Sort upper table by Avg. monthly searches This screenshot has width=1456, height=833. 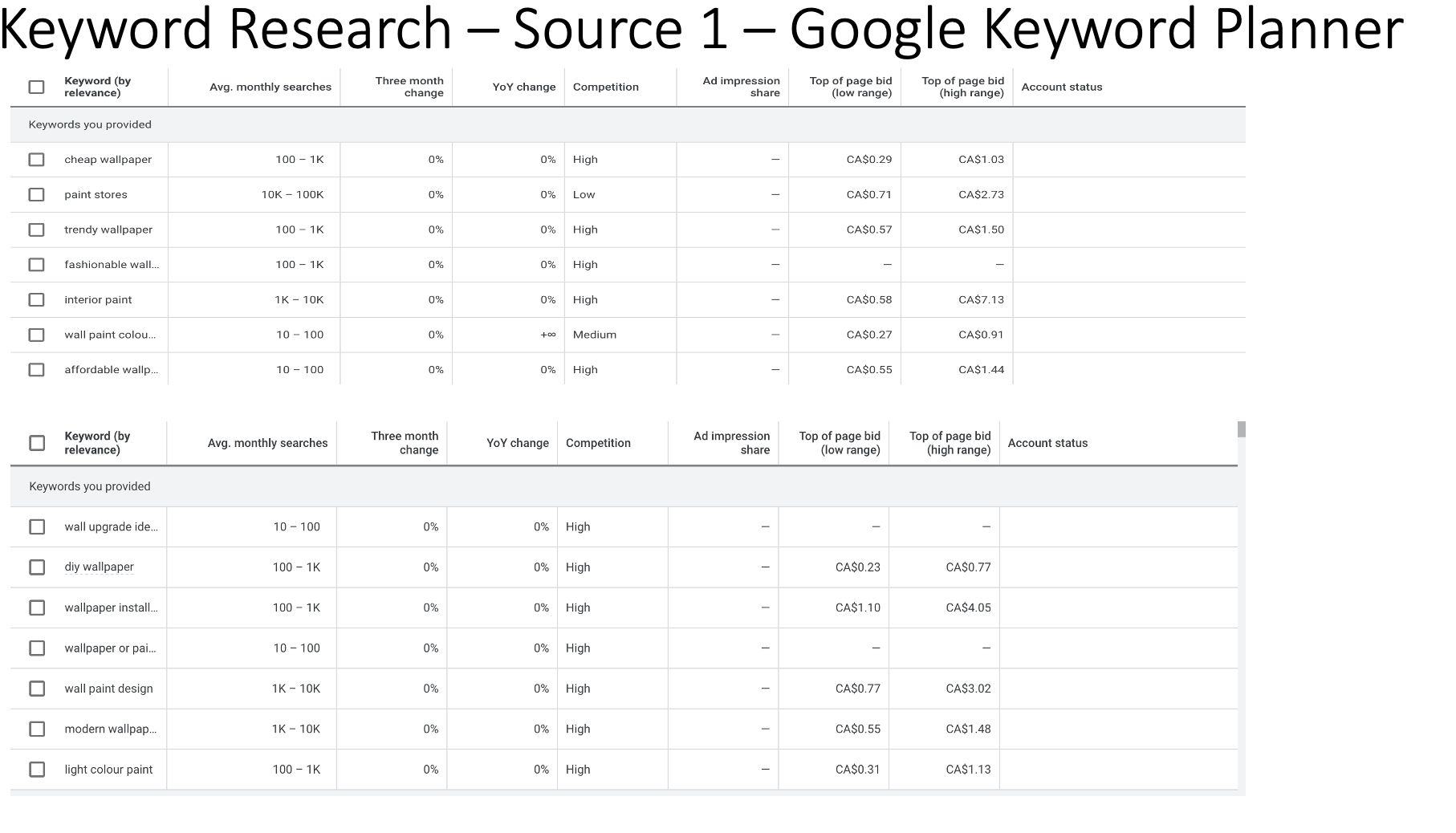coord(270,87)
